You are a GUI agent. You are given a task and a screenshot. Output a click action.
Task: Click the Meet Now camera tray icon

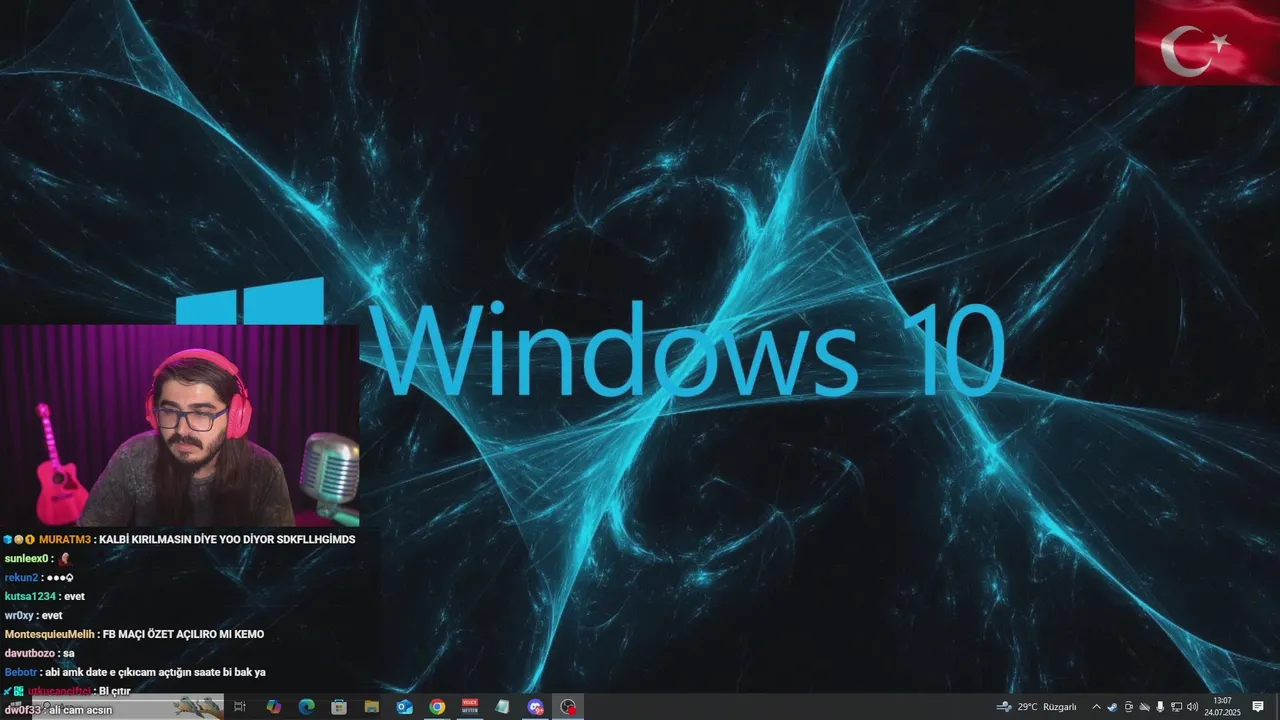tap(1129, 707)
